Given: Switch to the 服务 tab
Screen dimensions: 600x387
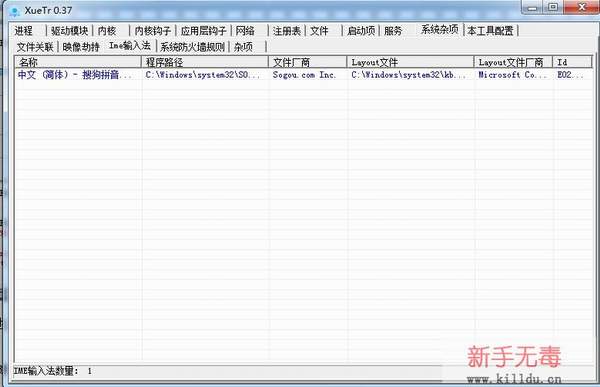Looking at the screenshot, I should coord(393,31).
